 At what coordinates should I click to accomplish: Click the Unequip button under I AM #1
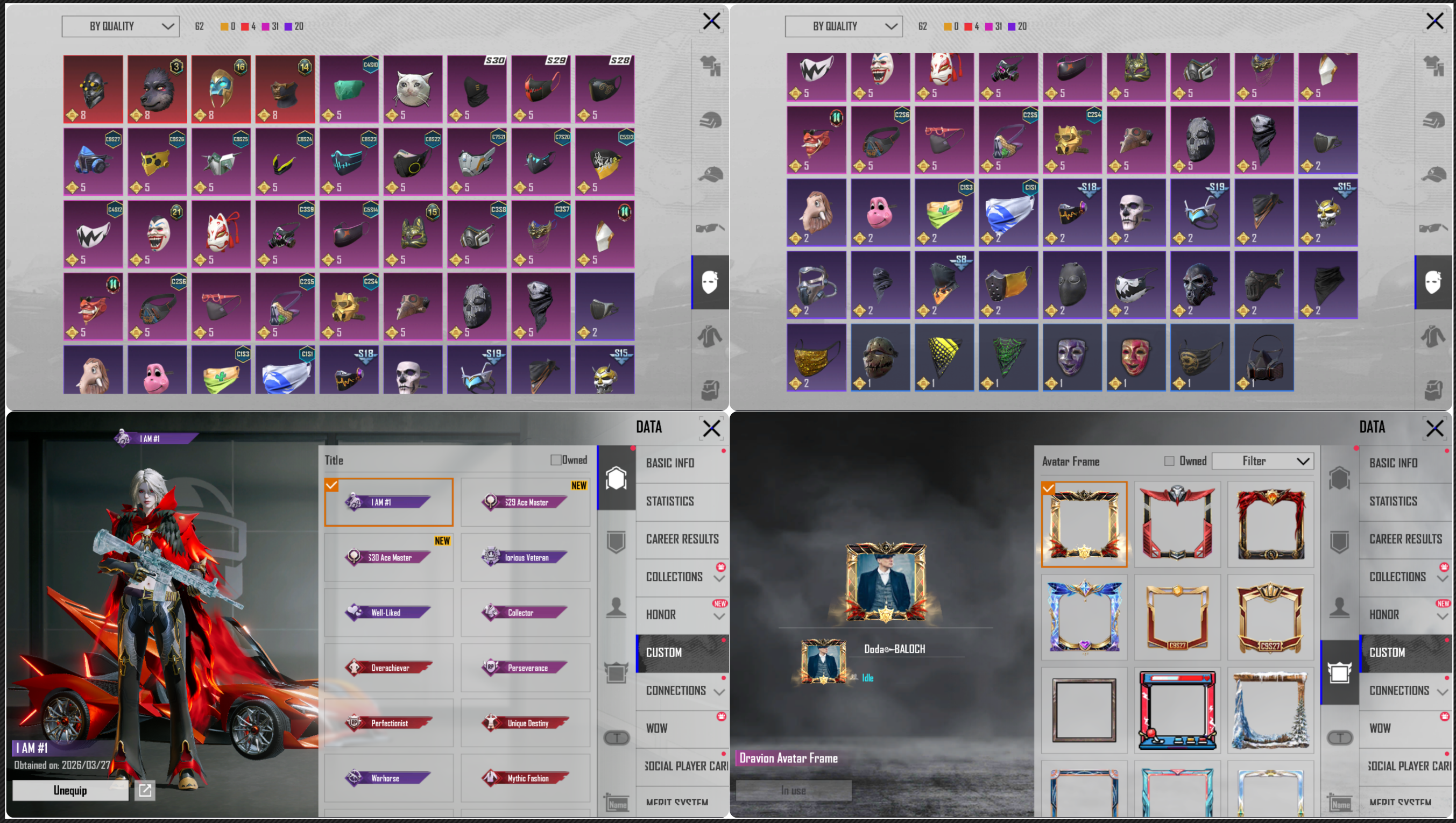click(x=70, y=790)
